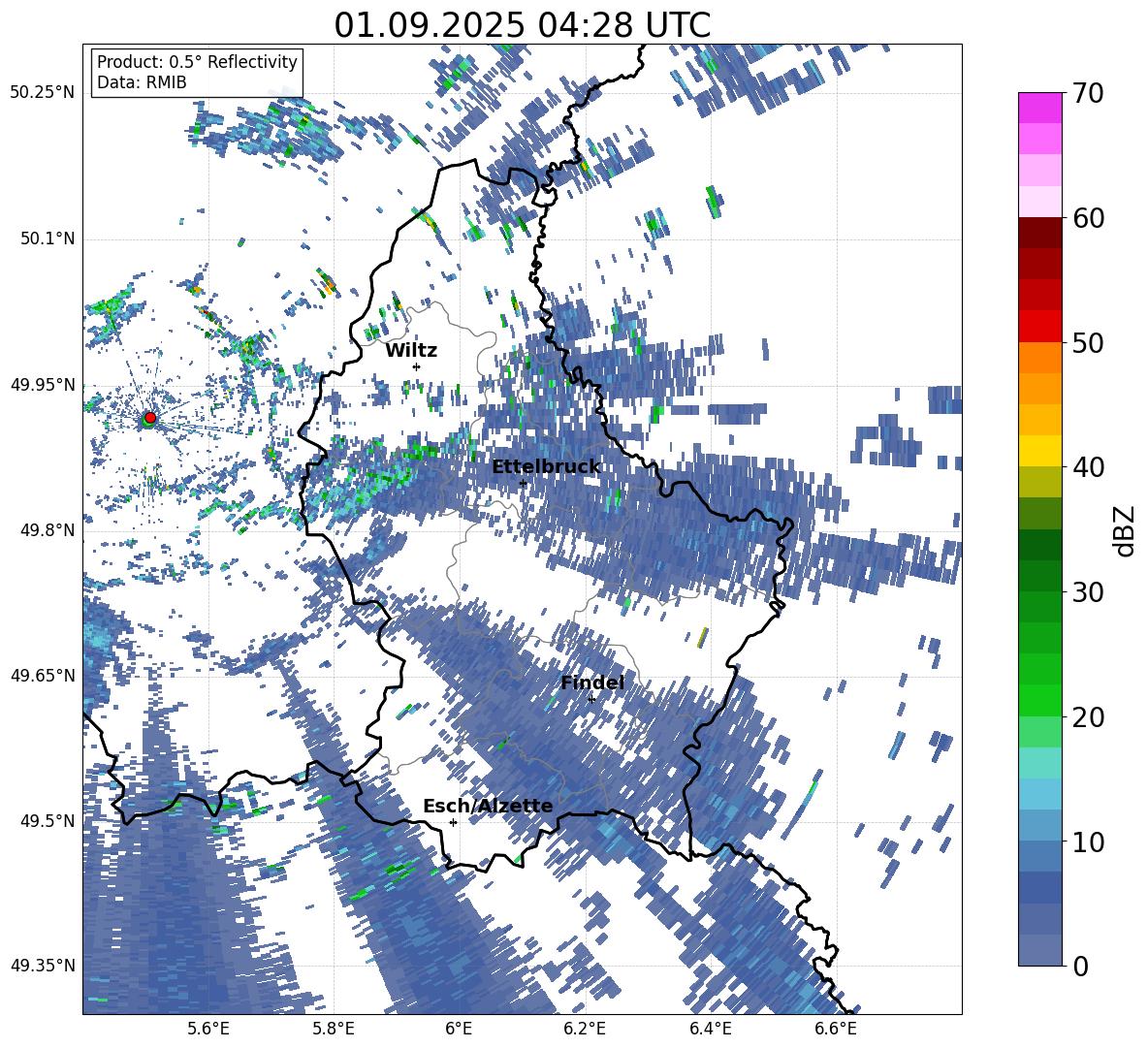Click the 50 colorbar tick label

click(1087, 342)
